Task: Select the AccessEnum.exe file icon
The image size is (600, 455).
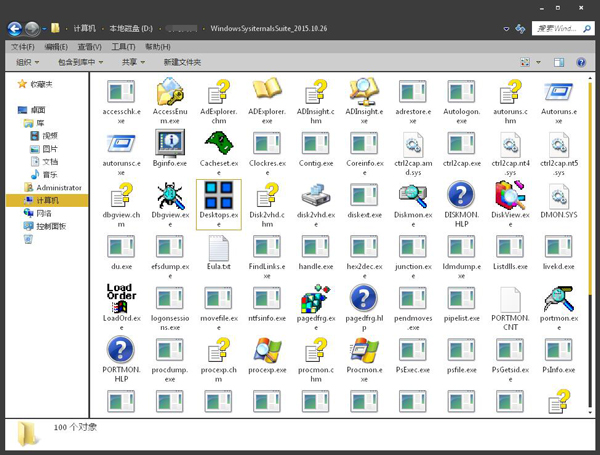Action: click(x=170, y=91)
